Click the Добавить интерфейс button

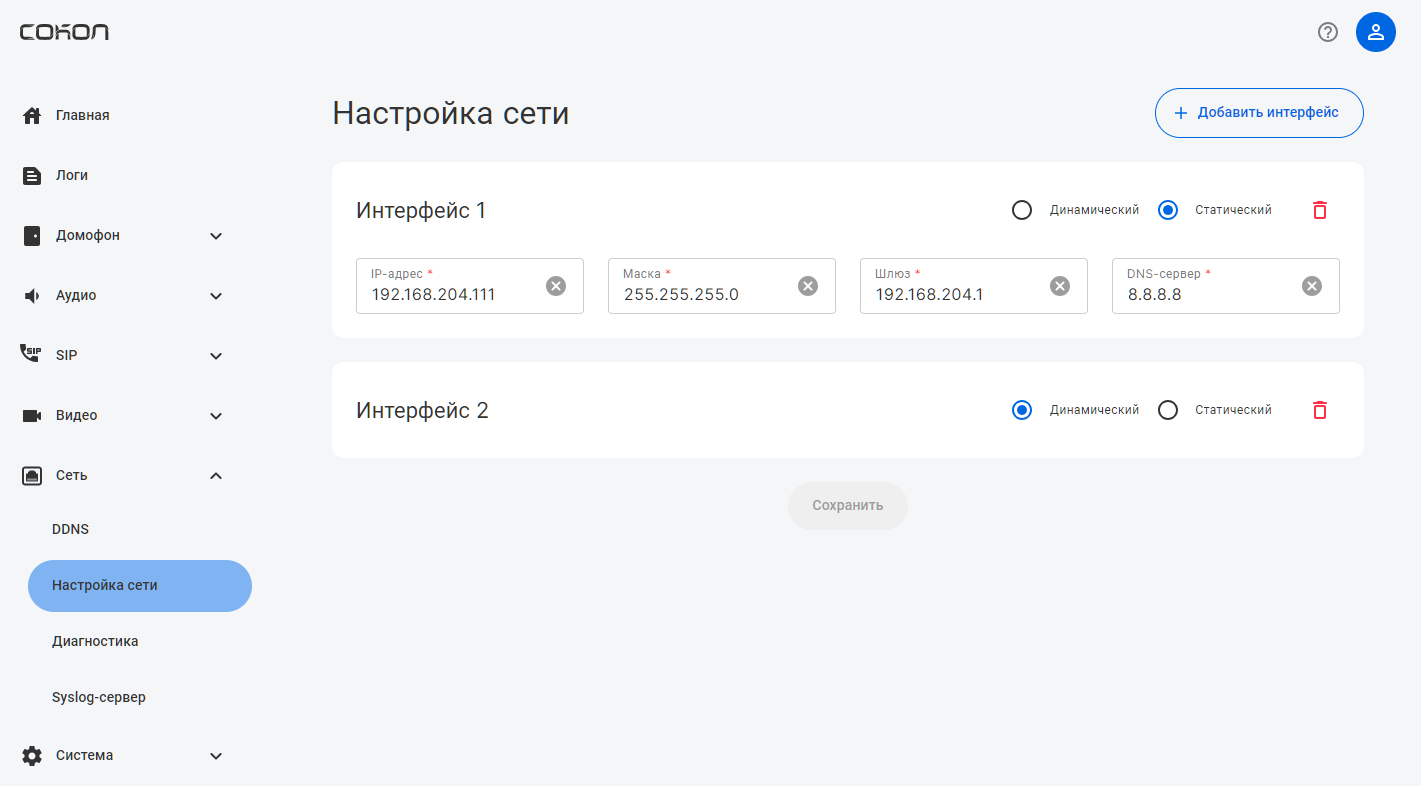(1258, 113)
